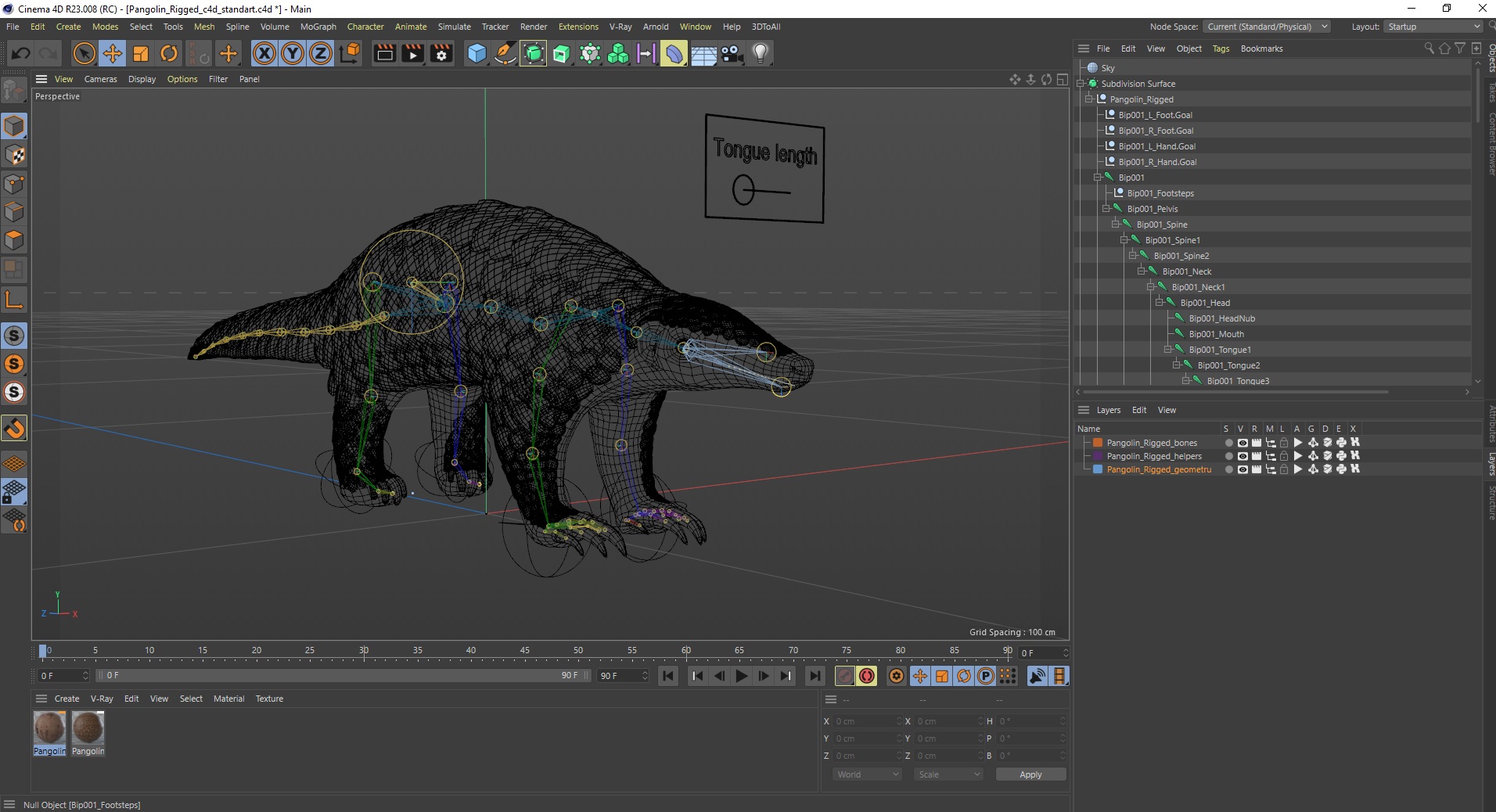Viewport: 1496px width, 812px height.
Task: Toggle Autokeying record button
Action: pos(867,676)
